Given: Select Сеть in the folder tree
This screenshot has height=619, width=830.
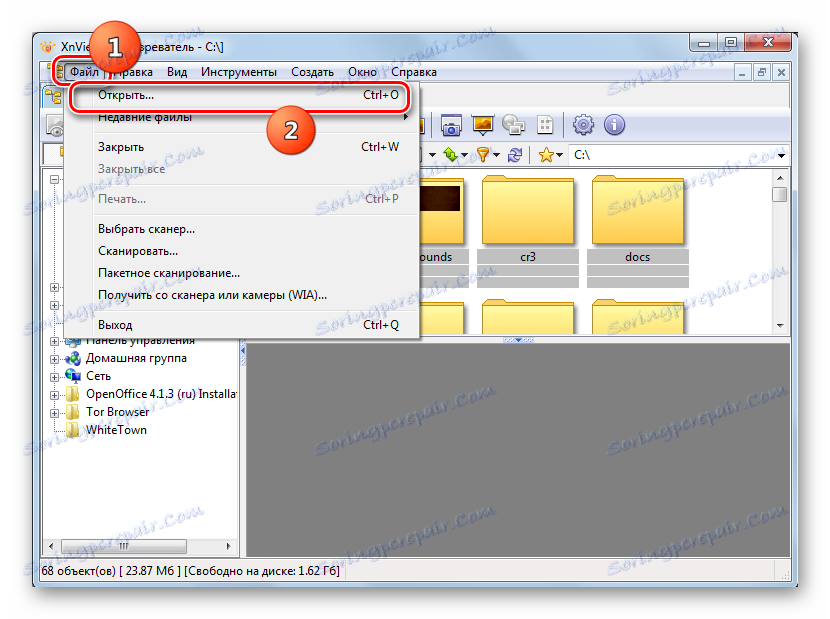Looking at the screenshot, I should (98, 376).
